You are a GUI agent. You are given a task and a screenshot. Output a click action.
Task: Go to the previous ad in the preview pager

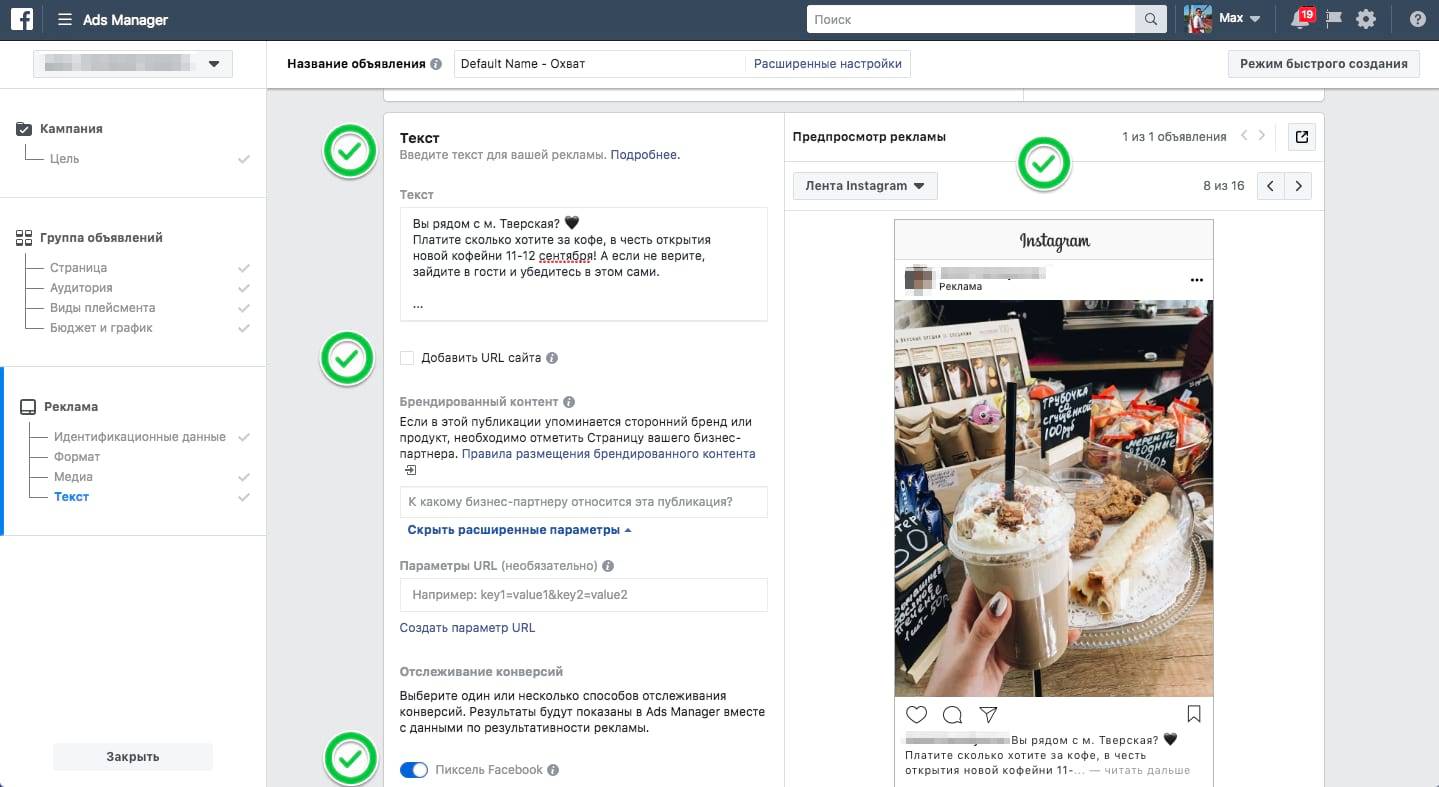(1244, 136)
